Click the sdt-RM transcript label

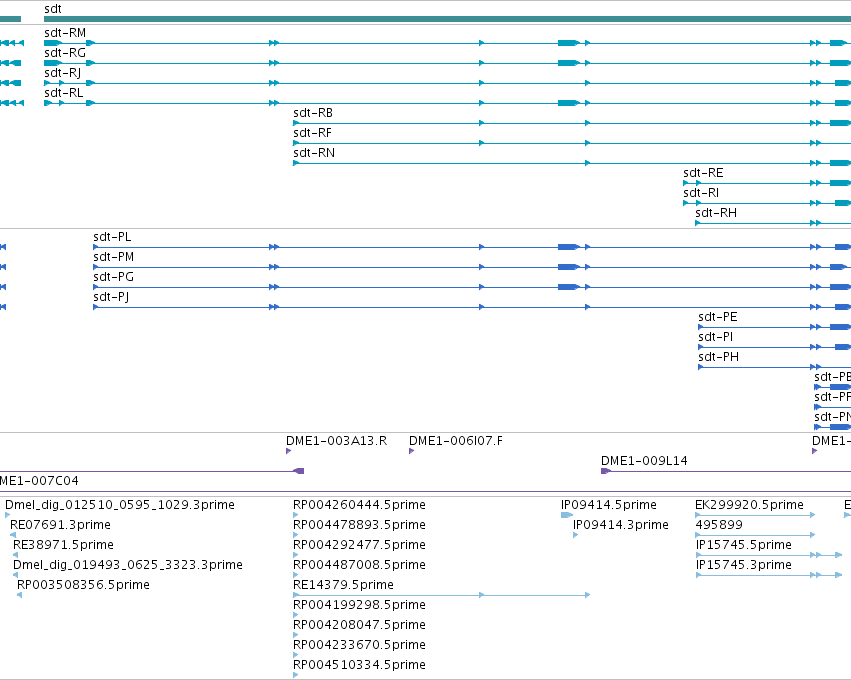pyautogui.click(x=65, y=33)
